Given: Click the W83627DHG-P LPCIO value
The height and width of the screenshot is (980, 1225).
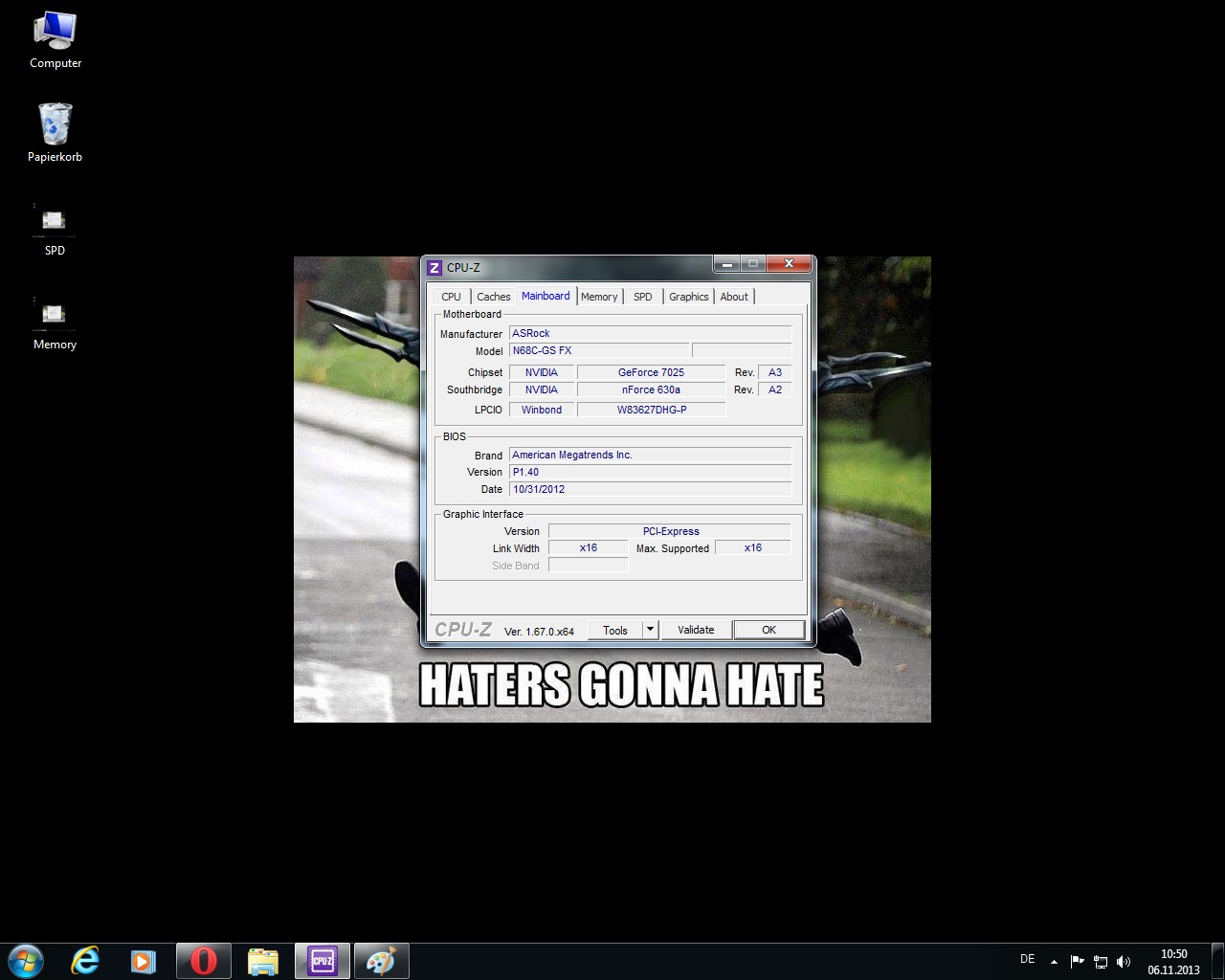Looking at the screenshot, I should 651,410.
